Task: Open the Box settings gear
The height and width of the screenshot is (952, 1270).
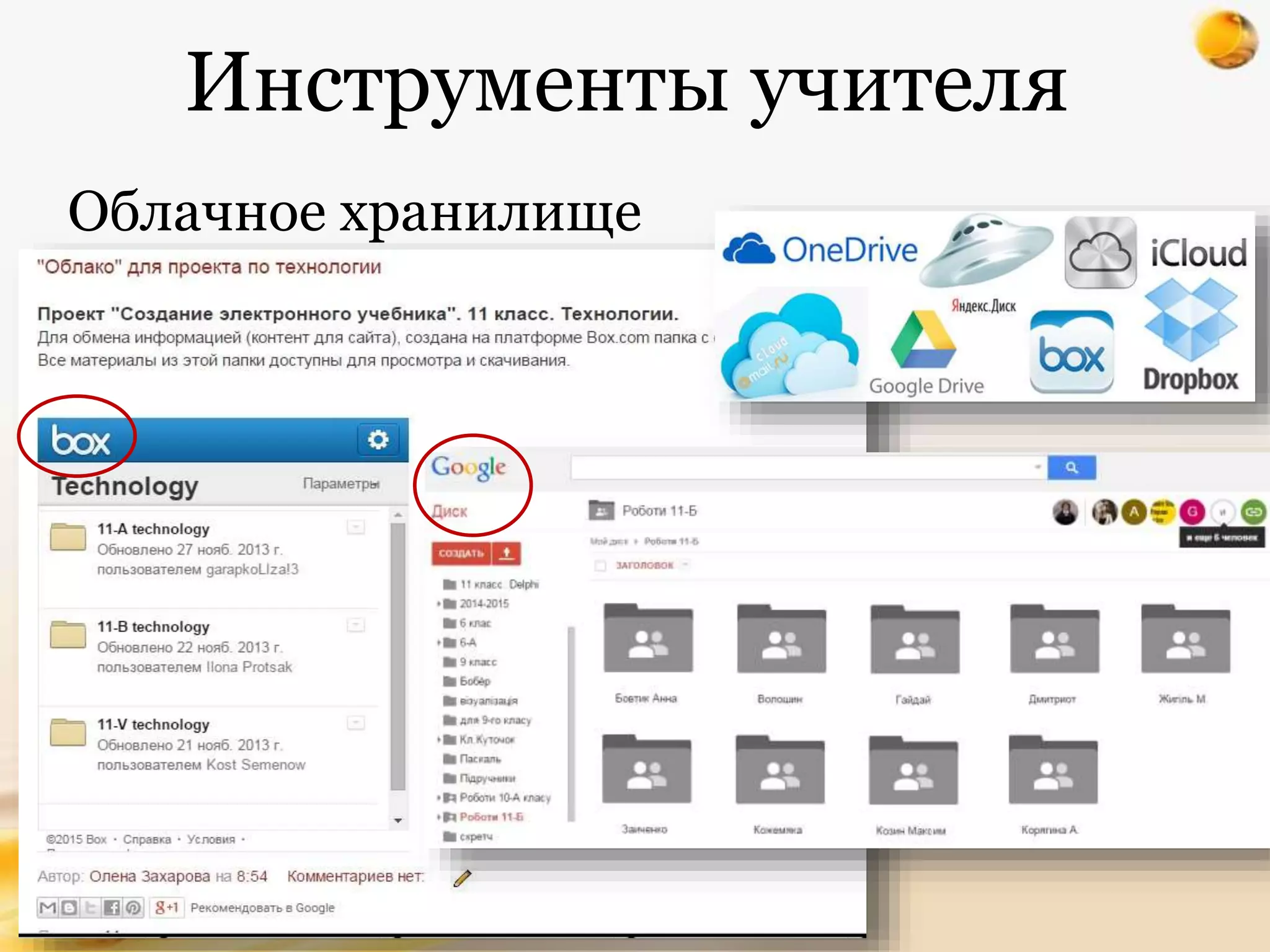Action: point(378,439)
